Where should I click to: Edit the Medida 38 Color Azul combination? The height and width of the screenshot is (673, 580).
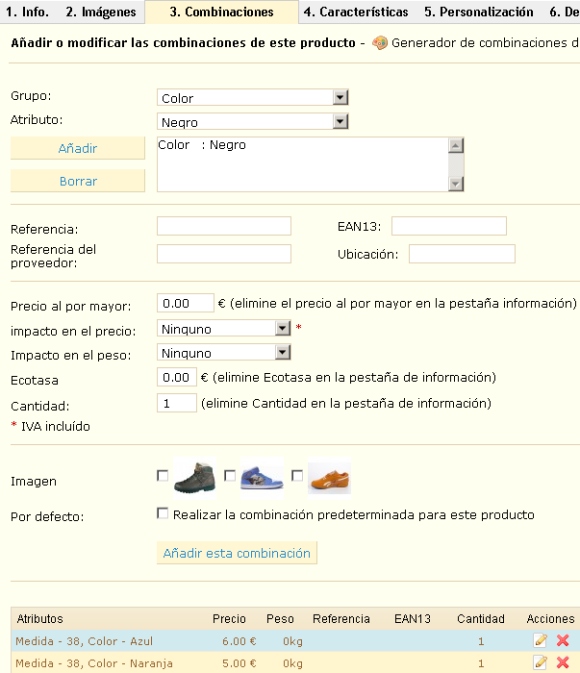point(540,640)
